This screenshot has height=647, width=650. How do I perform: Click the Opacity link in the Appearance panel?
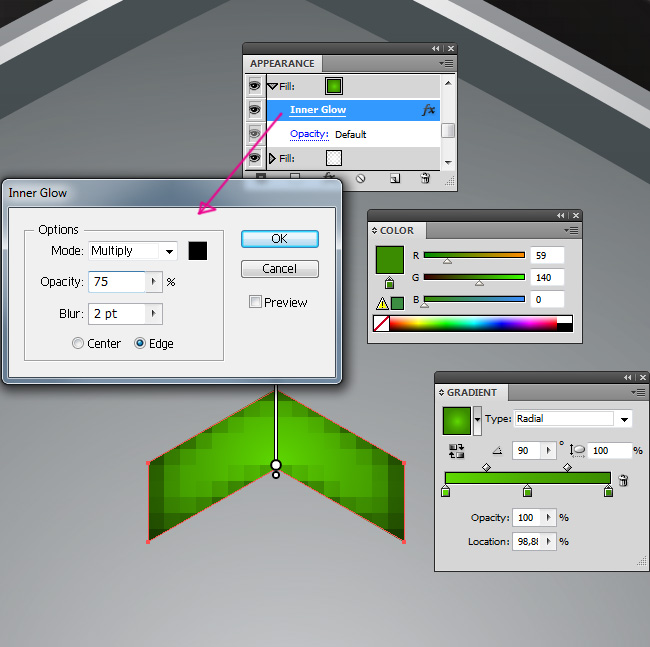(x=309, y=134)
